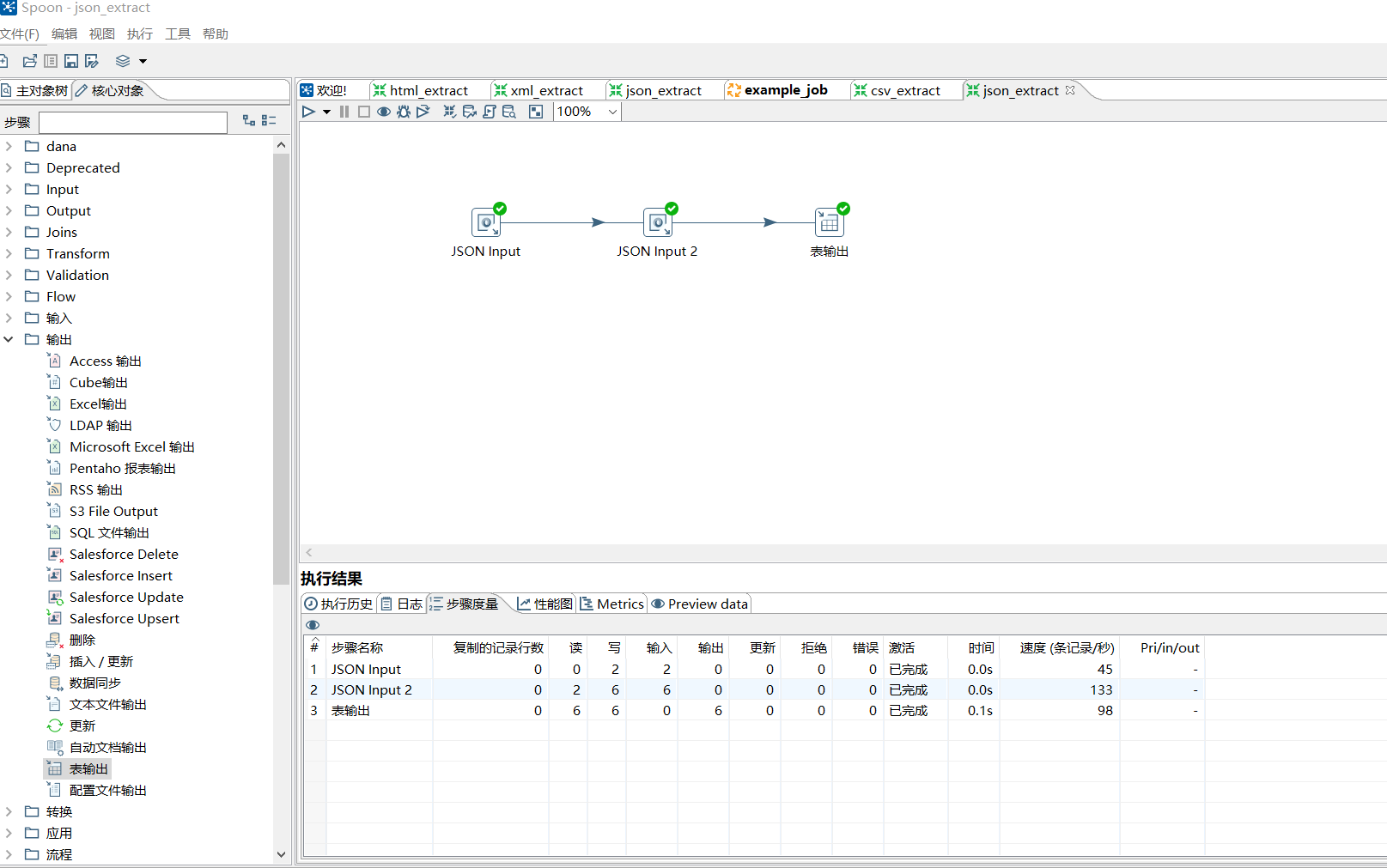The width and height of the screenshot is (1387, 868).
Task: Expand the Input folder
Action: pos(9,189)
